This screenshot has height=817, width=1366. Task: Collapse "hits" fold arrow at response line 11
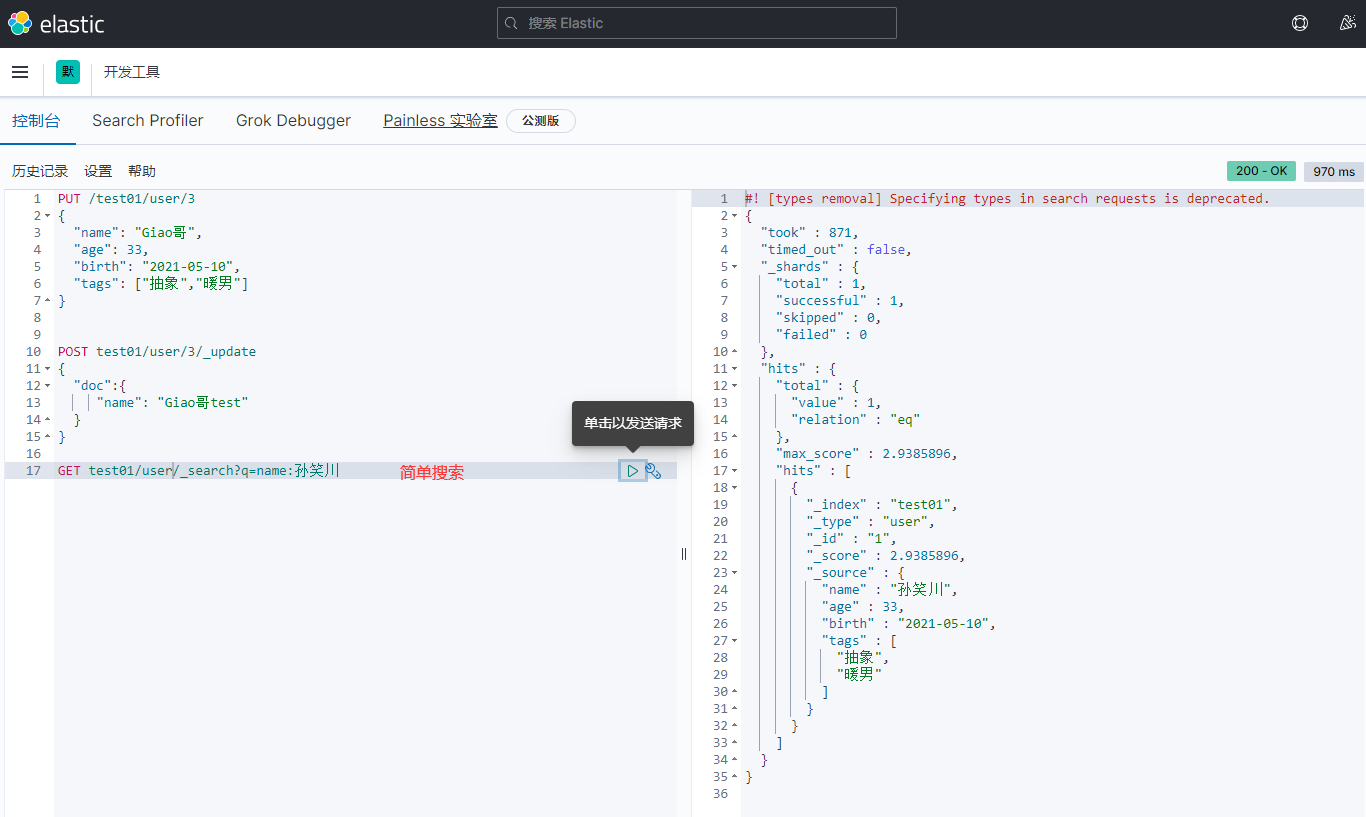click(x=734, y=369)
